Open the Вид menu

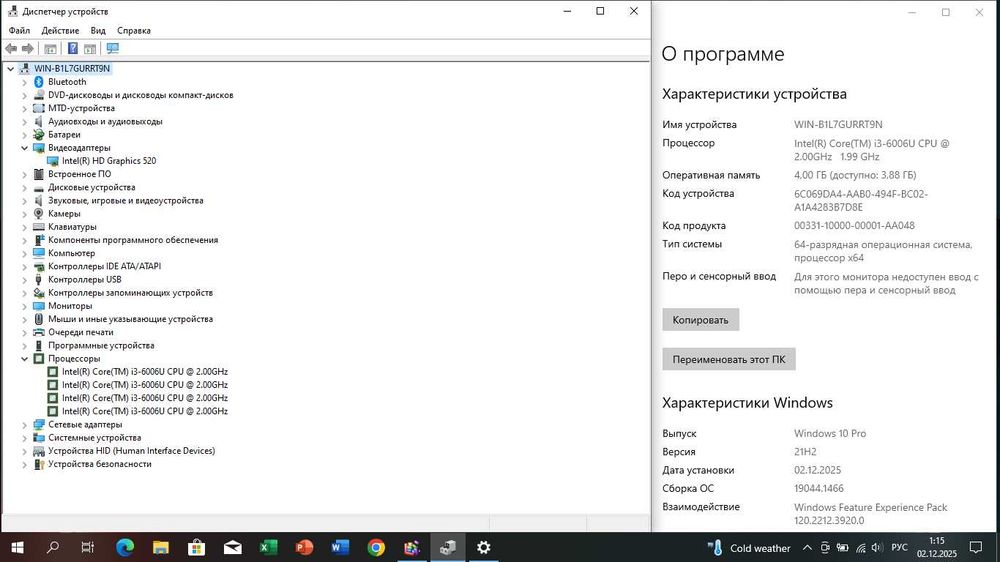pos(98,31)
